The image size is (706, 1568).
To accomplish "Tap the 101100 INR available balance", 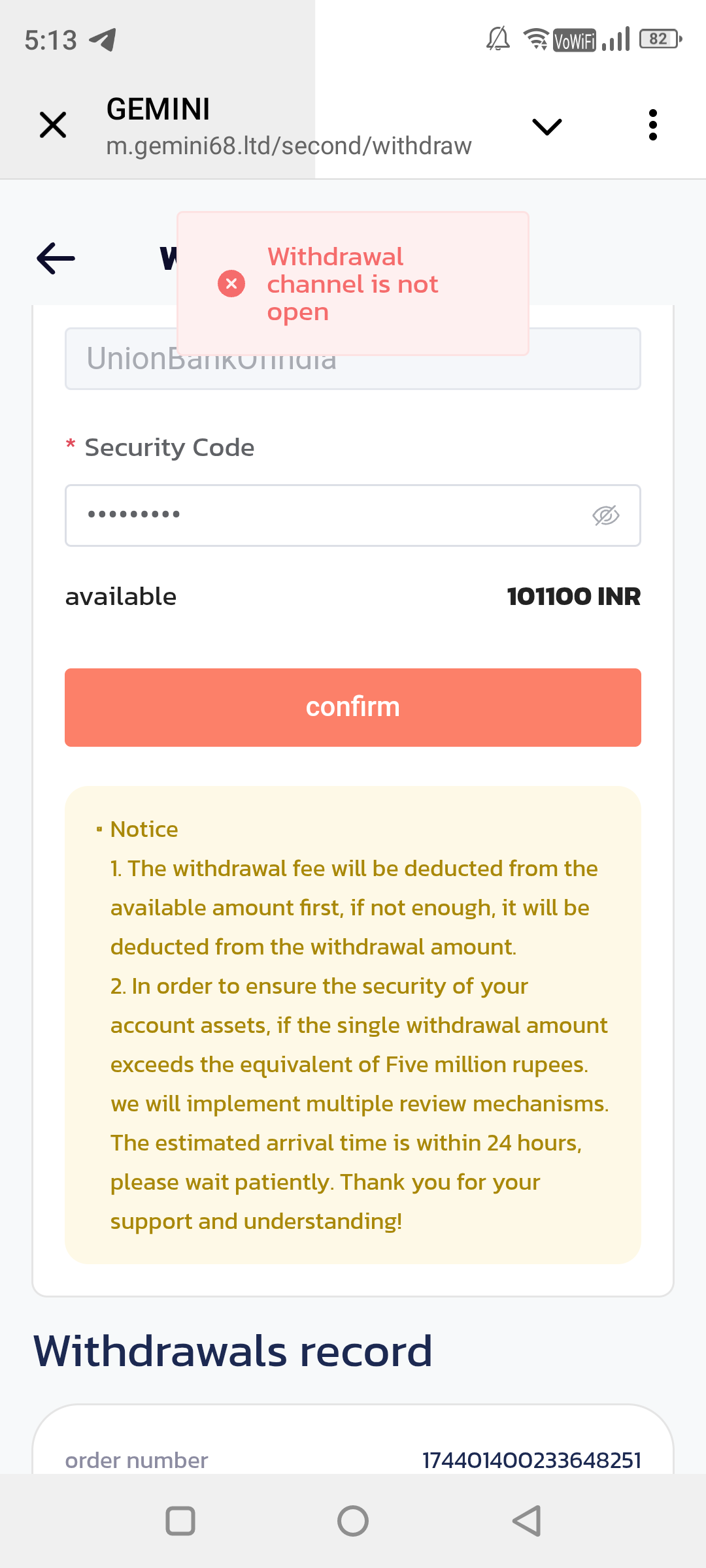I will pos(573,596).
